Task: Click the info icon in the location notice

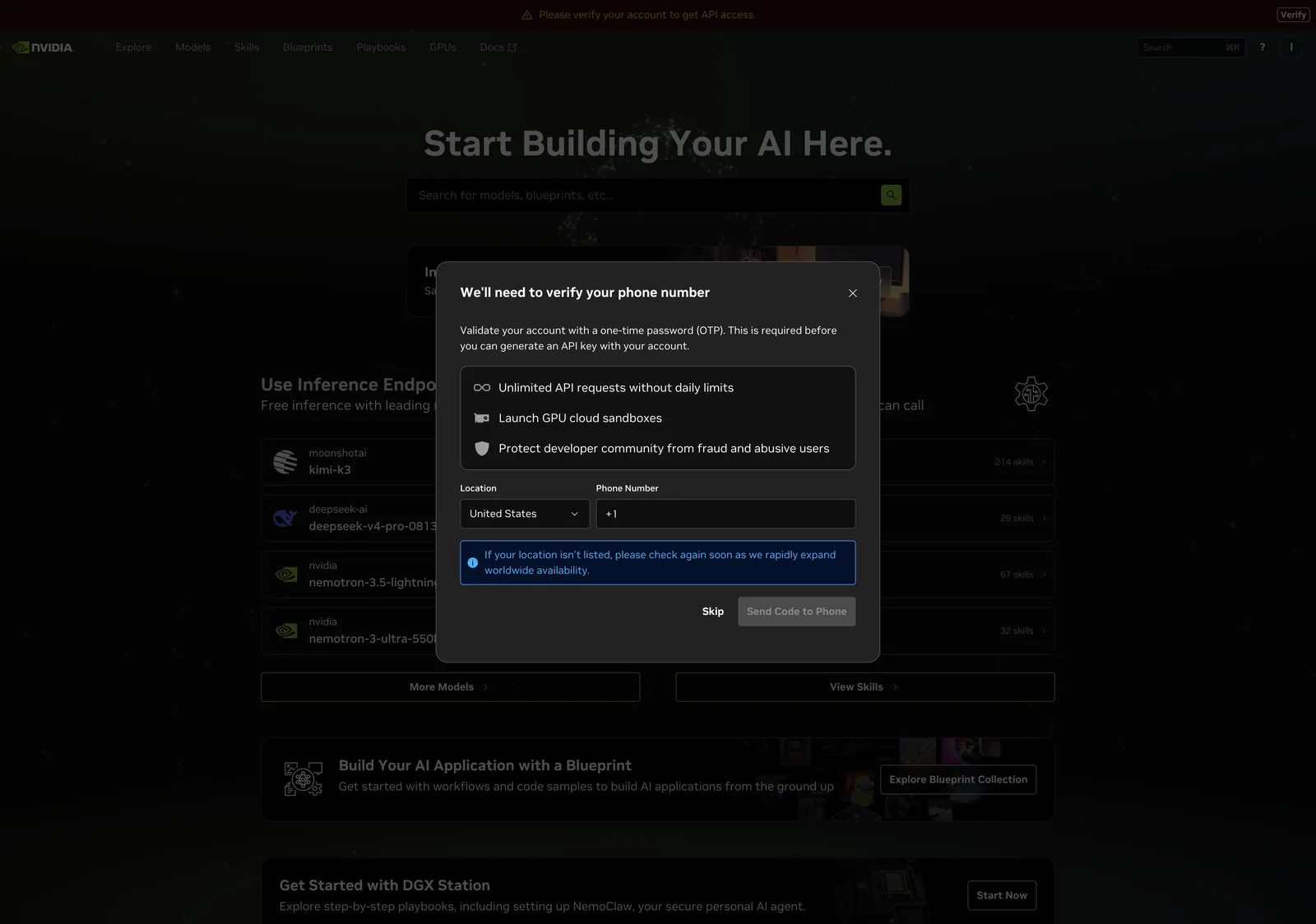Action: point(472,563)
